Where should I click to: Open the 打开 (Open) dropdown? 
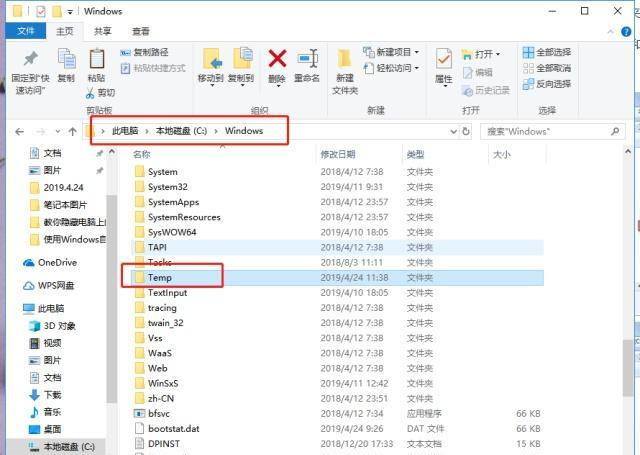tap(481, 54)
